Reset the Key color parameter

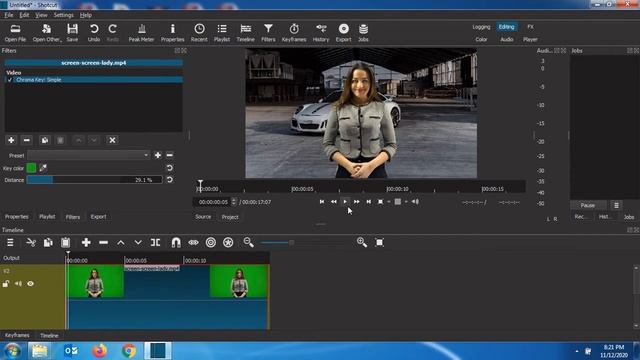(170, 168)
